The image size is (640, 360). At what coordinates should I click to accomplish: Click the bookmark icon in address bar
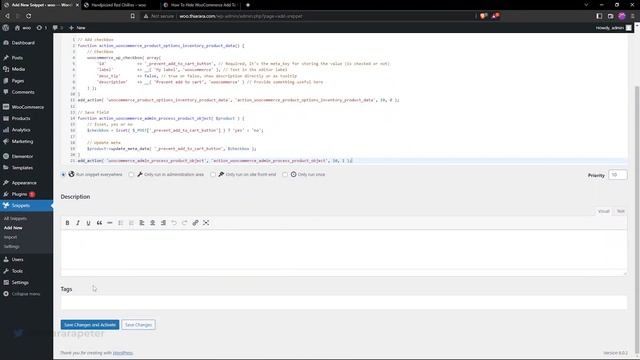click(x=133, y=16)
